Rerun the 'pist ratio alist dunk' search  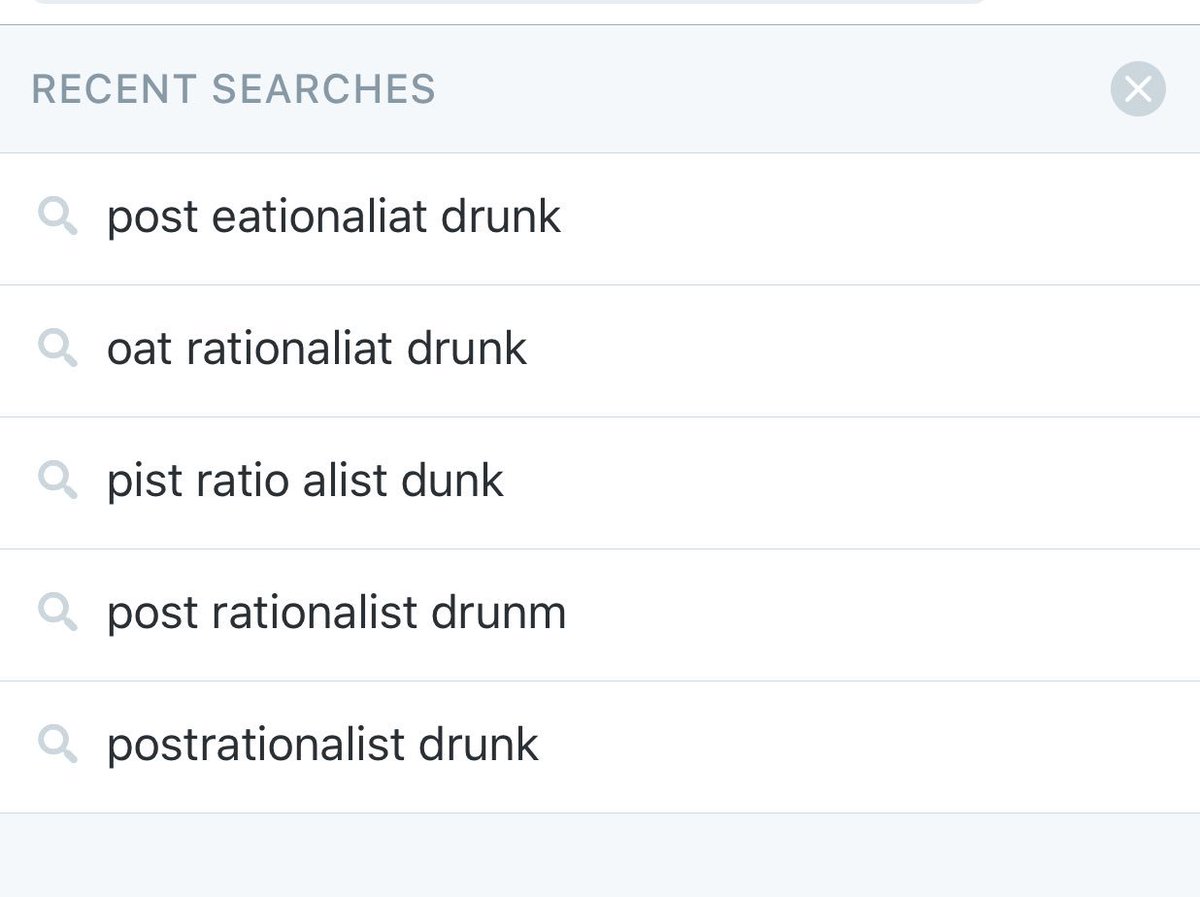305,482
